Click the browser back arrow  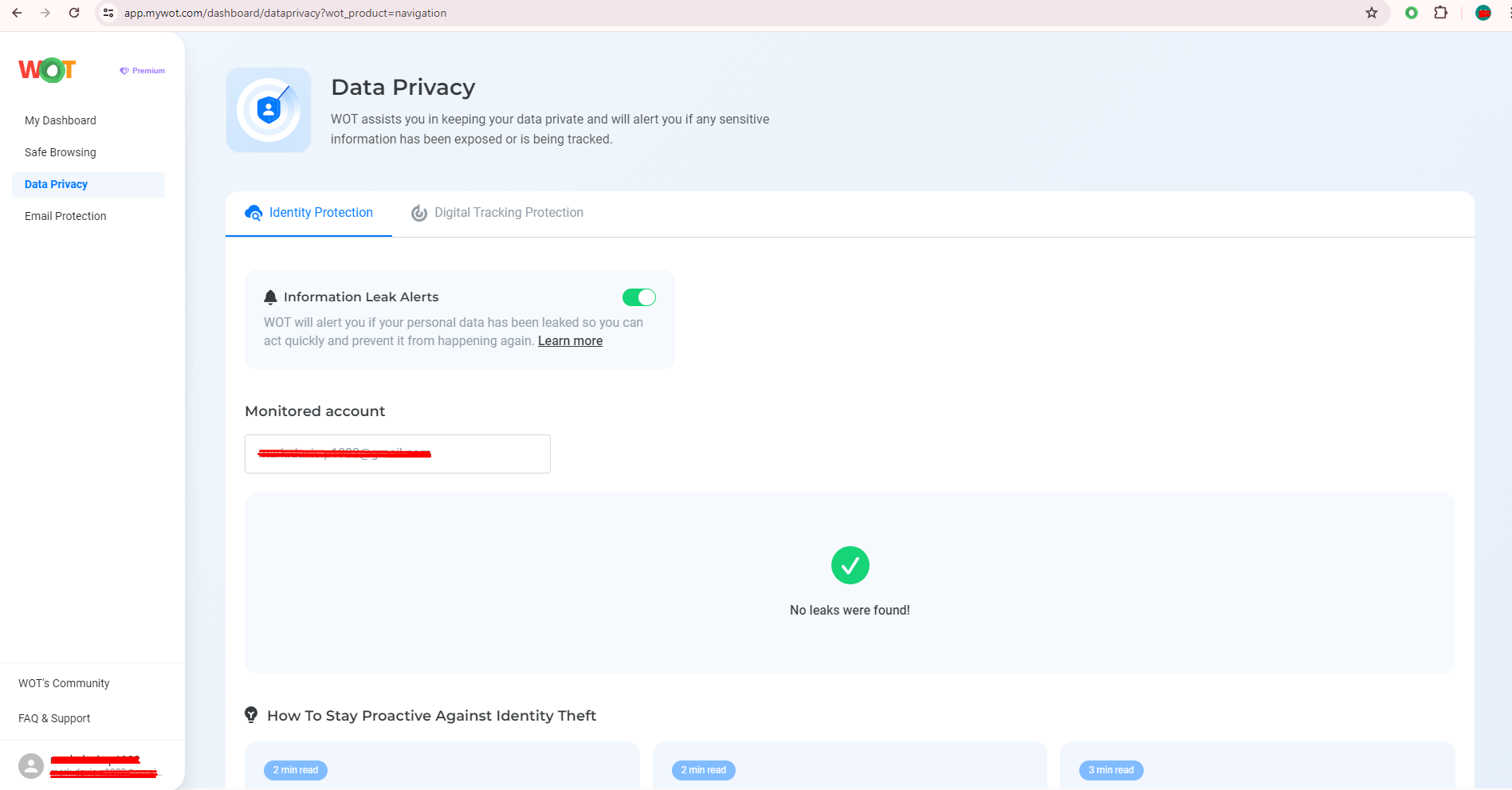pyautogui.click(x=17, y=13)
